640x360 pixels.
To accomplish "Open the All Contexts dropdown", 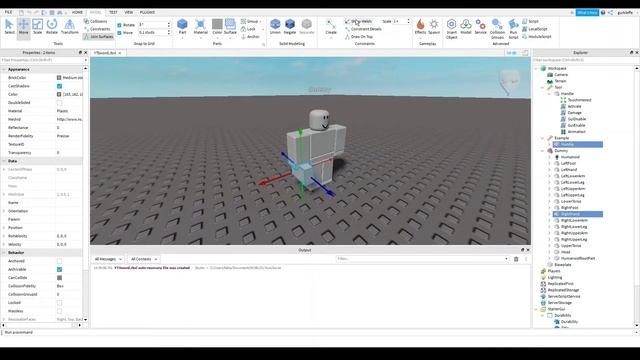I will [x=144, y=259].
